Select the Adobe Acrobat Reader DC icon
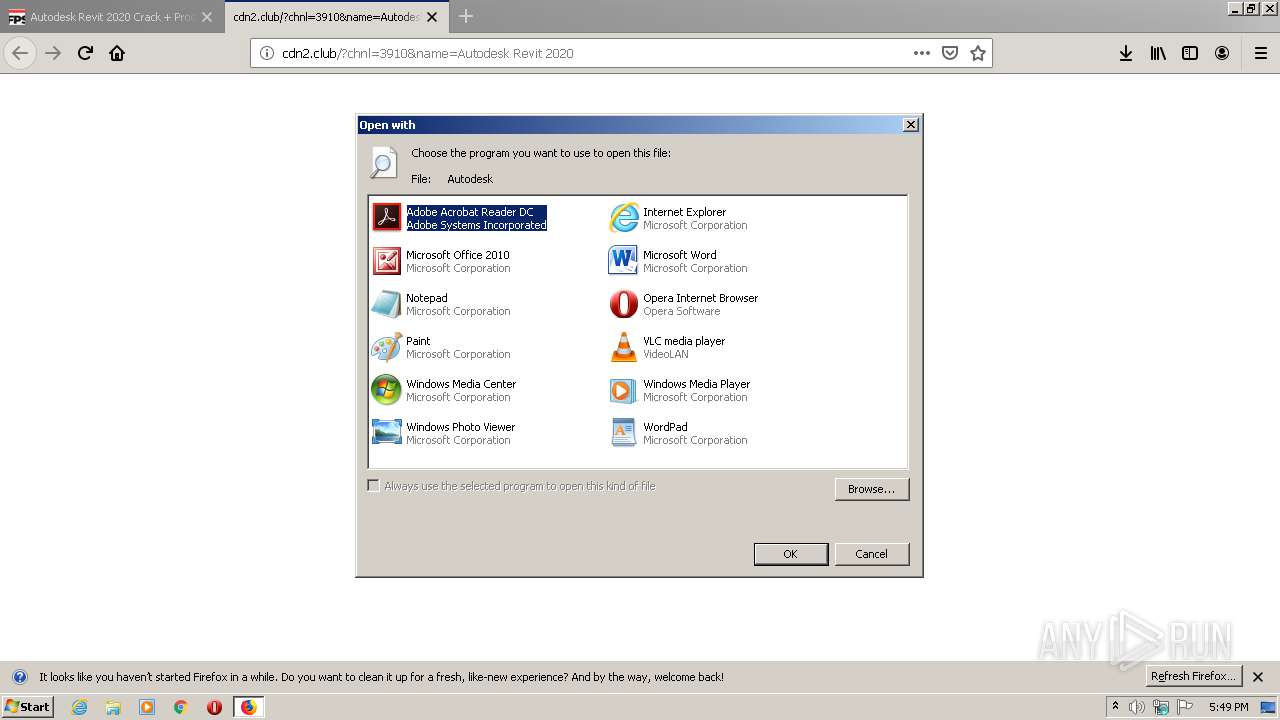Viewport: 1280px width, 720px height. (x=386, y=218)
